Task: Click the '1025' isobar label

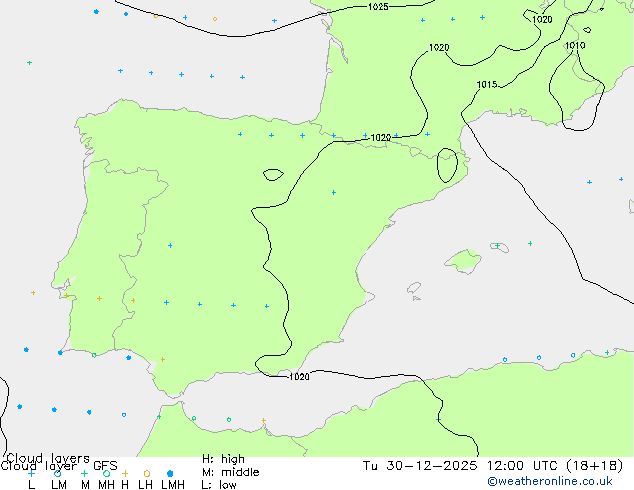Action: (378, 6)
